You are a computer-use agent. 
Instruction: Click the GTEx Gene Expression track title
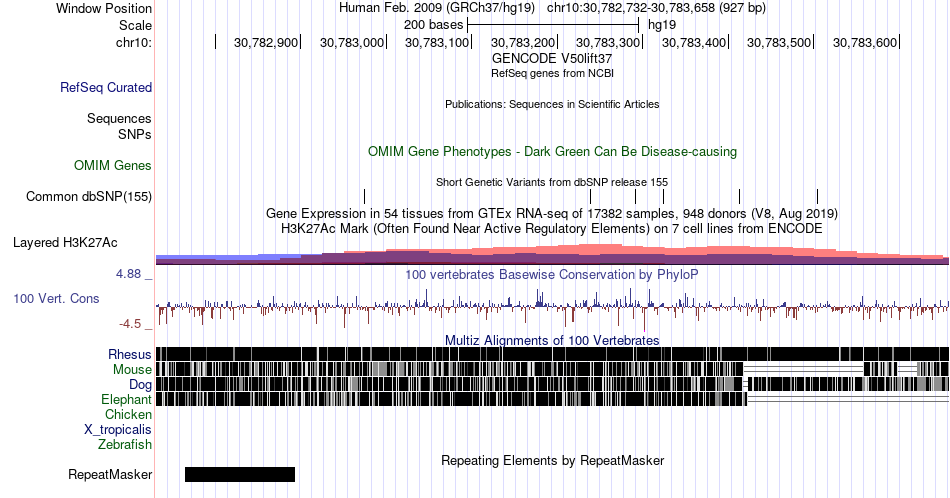click(x=552, y=213)
